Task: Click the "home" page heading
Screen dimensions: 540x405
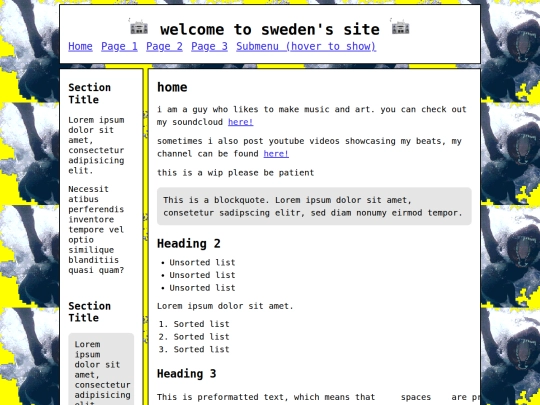Action: (x=172, y=87)
